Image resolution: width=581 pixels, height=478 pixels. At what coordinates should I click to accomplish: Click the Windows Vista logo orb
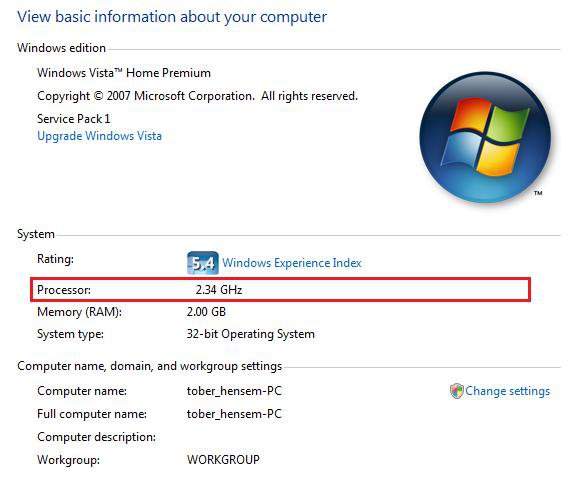(x=485, y=137)
